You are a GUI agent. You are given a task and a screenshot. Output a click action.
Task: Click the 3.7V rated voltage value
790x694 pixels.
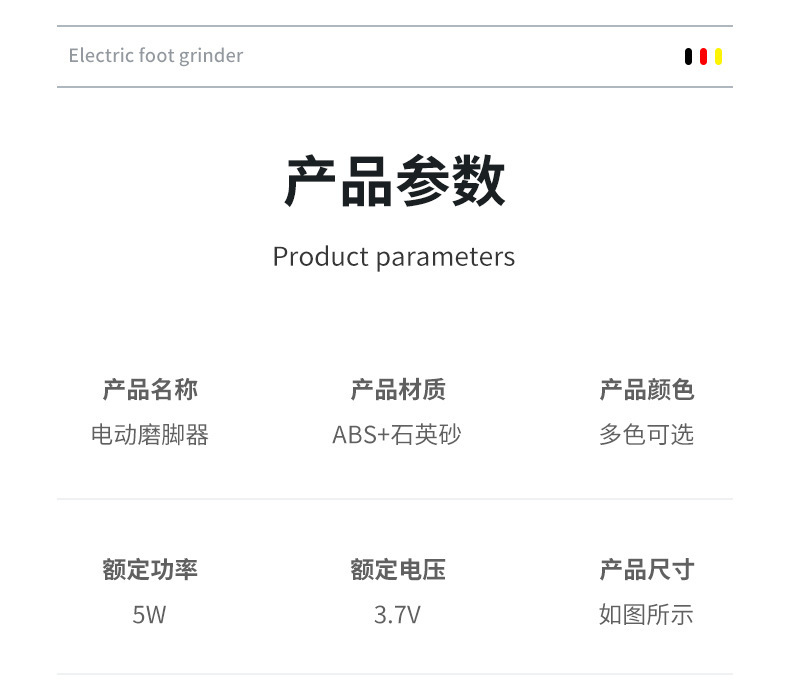click(x=397, y=614)
